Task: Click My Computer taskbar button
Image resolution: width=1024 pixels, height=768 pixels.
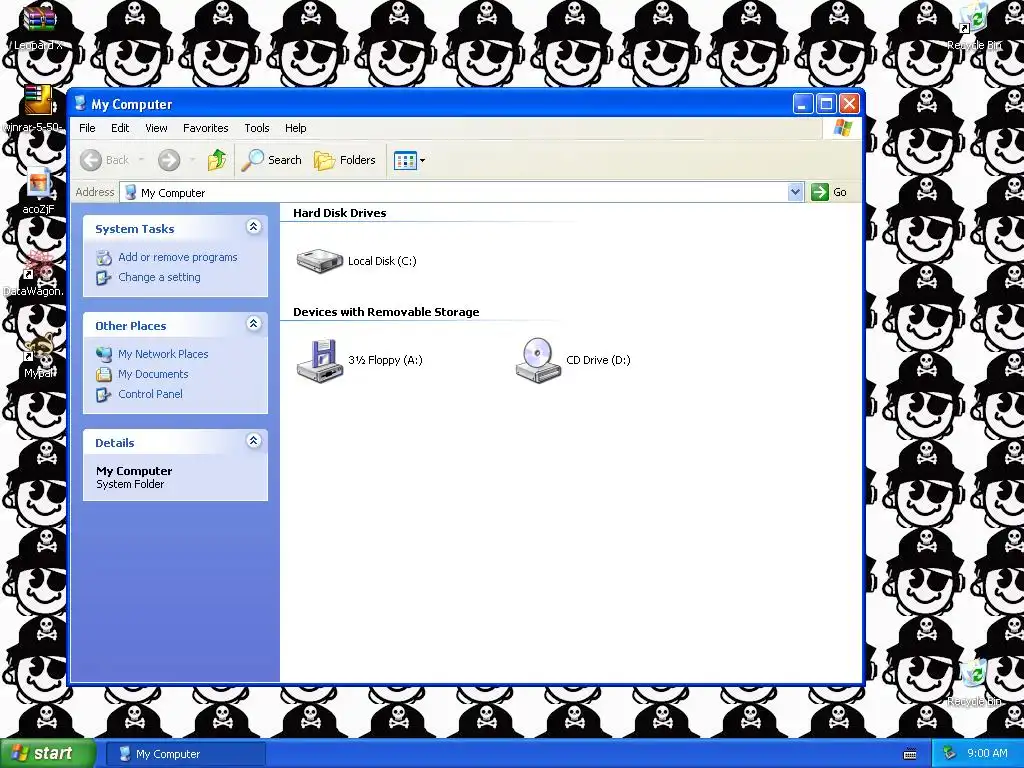Action: coord(185,754)
